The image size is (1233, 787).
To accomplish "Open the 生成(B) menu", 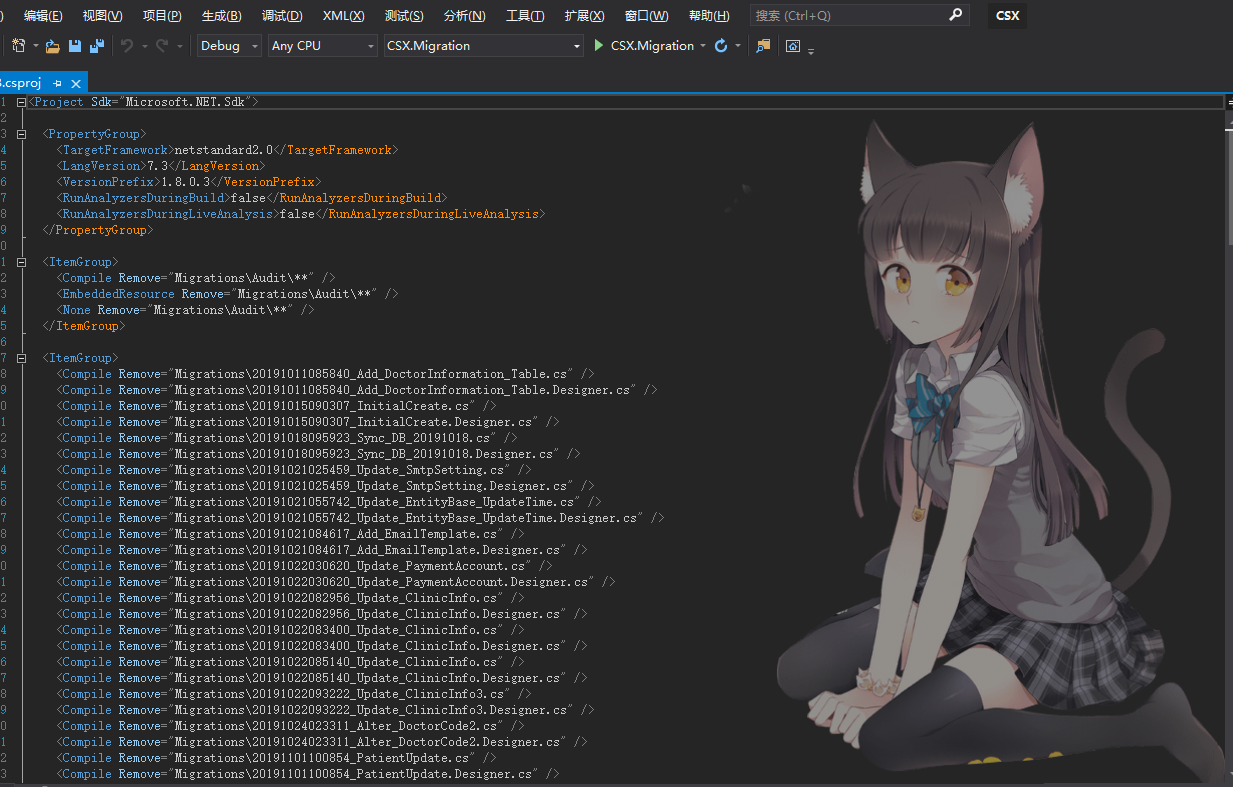I will tap(221, 16).
